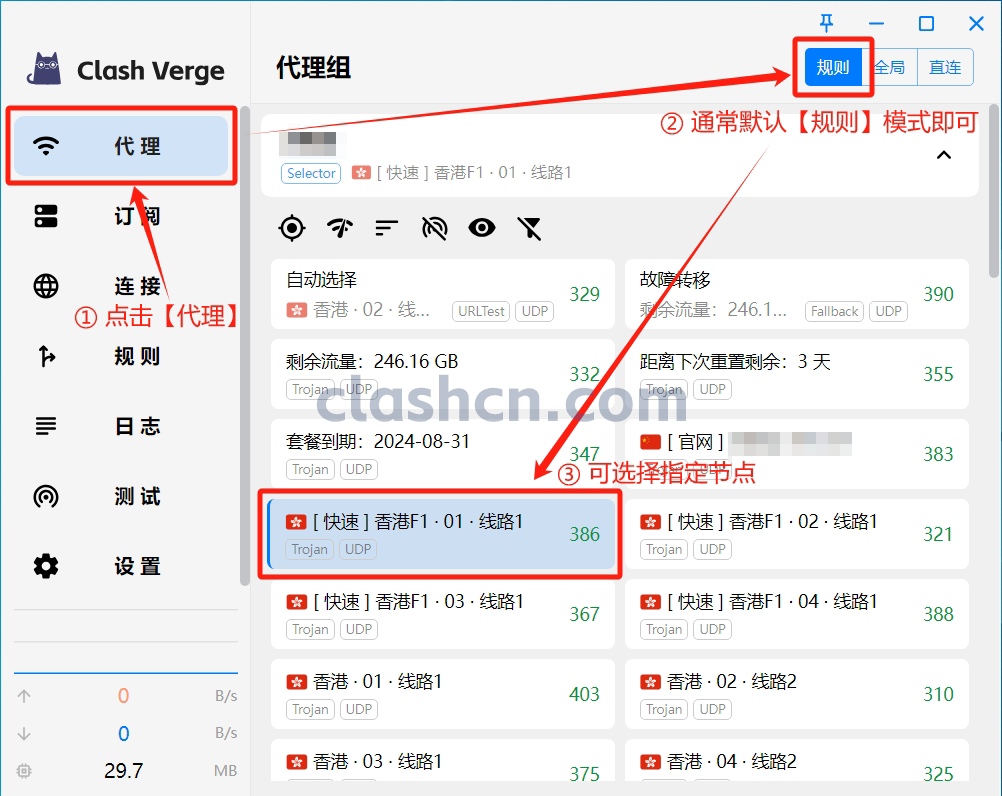Open the 订阅 (Profiles) sidebar page
The height and width of the screenshot is (796, 1002).
(121, 216)
